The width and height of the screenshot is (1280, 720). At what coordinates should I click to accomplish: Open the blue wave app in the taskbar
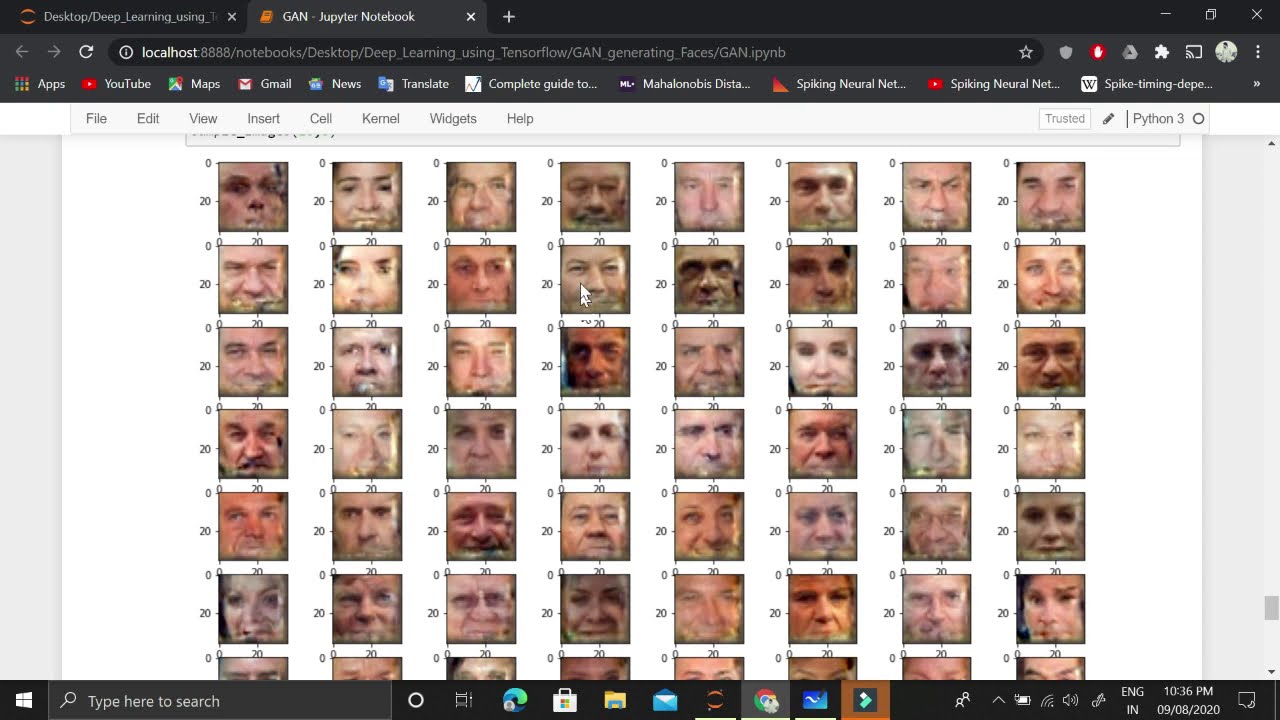tap(815, 700)
